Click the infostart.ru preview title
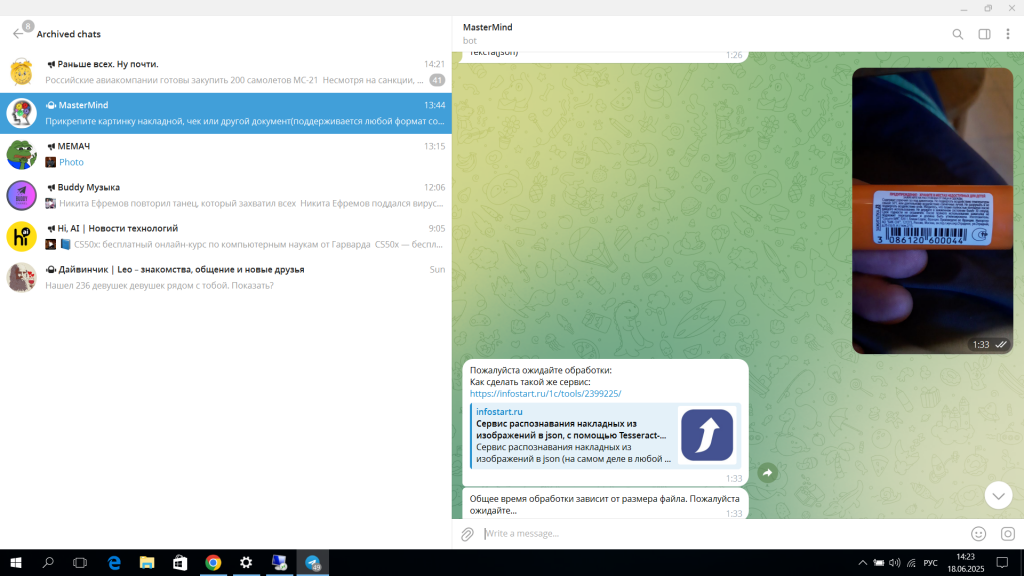This screenshot has width=1024, height=576. tap(571, 429)
